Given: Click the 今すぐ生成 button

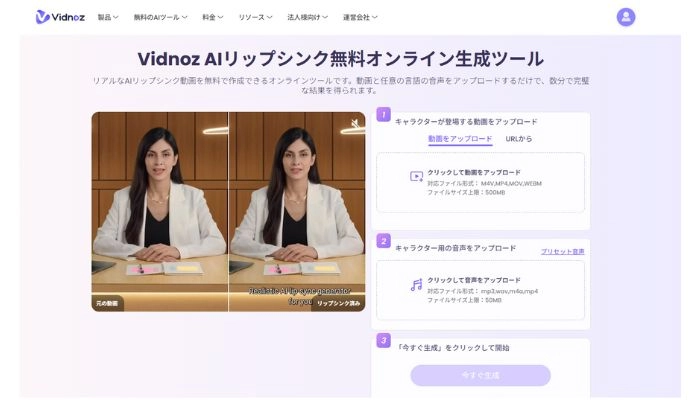Looking at the screenshot, I should pyautogui.click(x=480, y=375).
